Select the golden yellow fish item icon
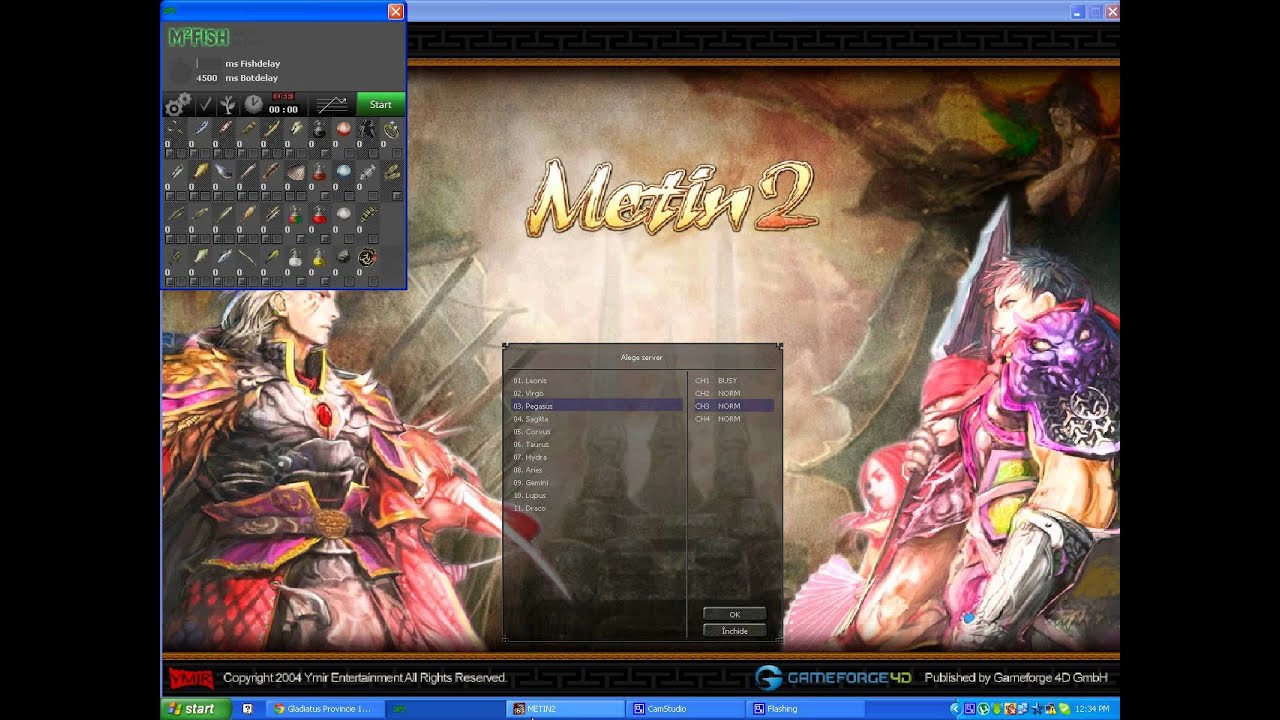This screenshot has width=1280, height=720. (x=201, y=172)
